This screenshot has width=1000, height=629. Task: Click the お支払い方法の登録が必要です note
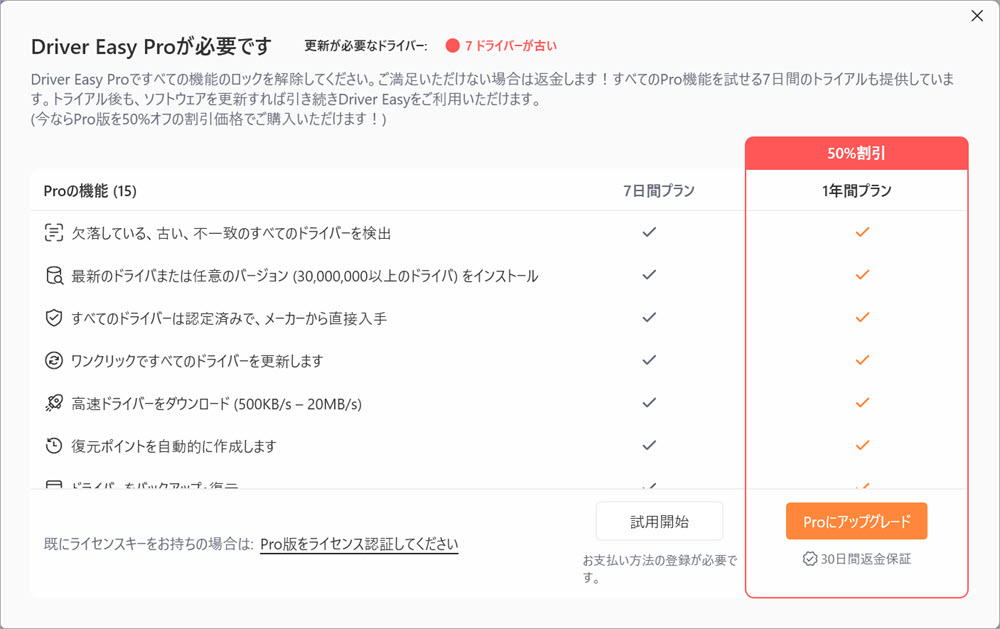[x=659, y=569]
